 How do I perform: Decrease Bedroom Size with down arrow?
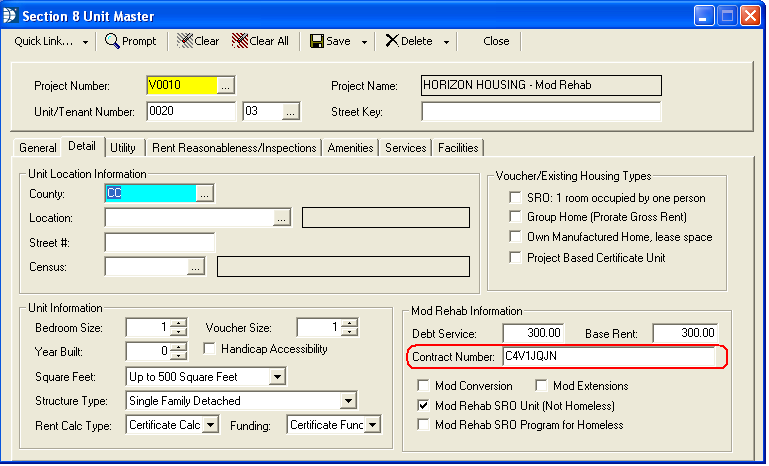coord(179,332)
